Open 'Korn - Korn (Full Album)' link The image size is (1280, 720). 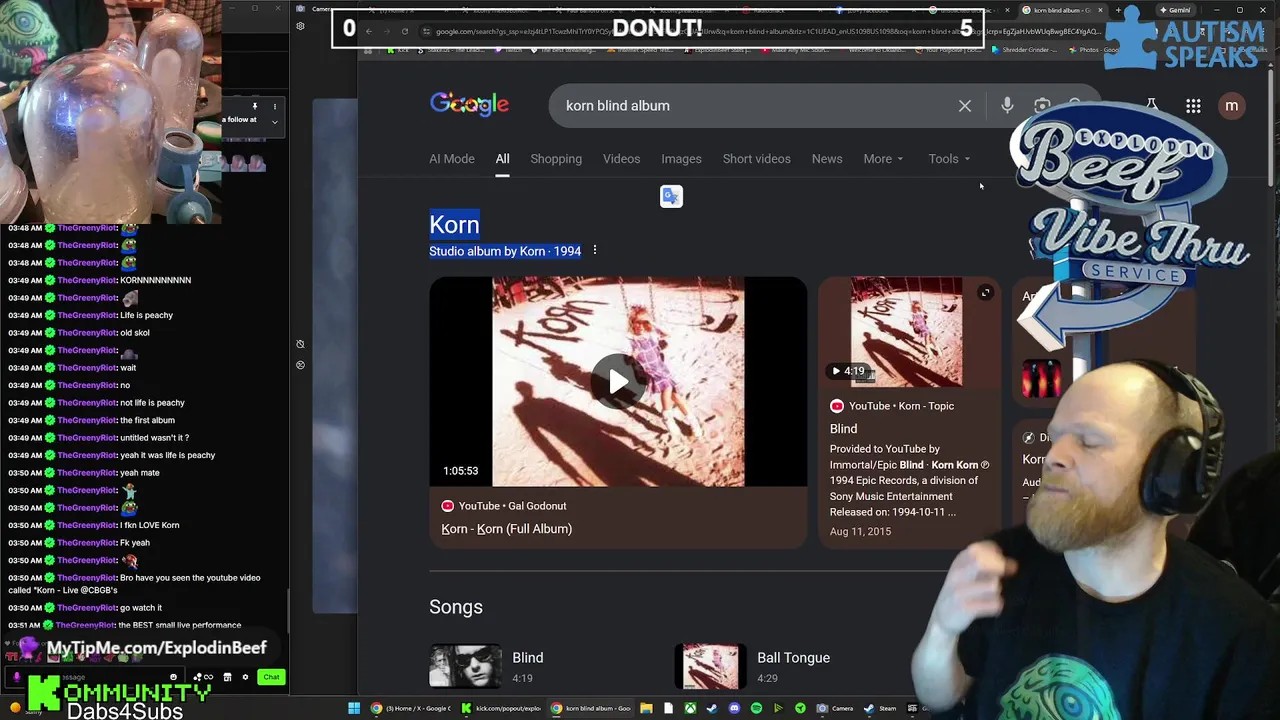(507, 529)
